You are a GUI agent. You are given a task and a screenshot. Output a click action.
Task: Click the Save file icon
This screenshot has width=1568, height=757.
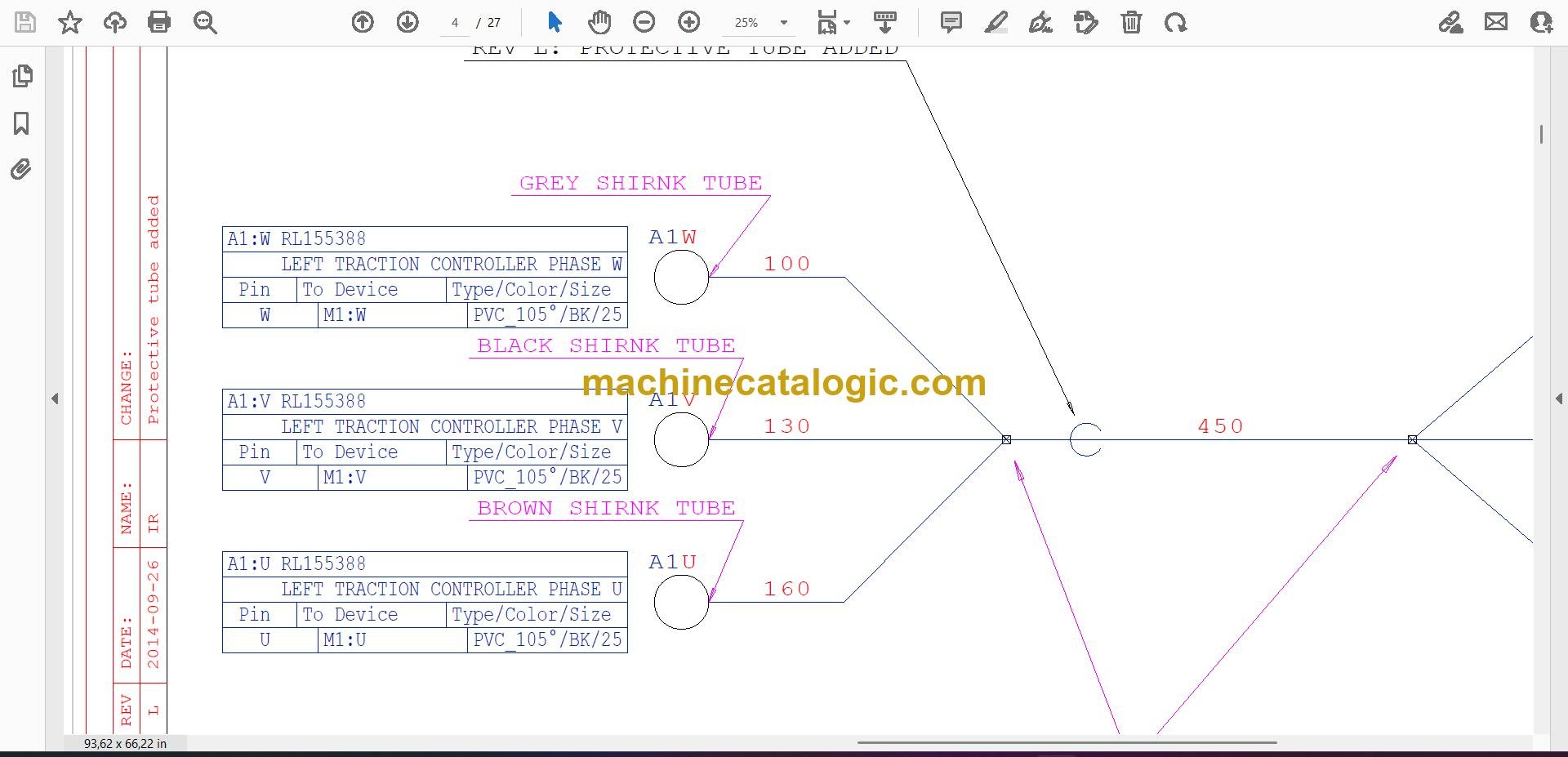[x=25, y=22]
